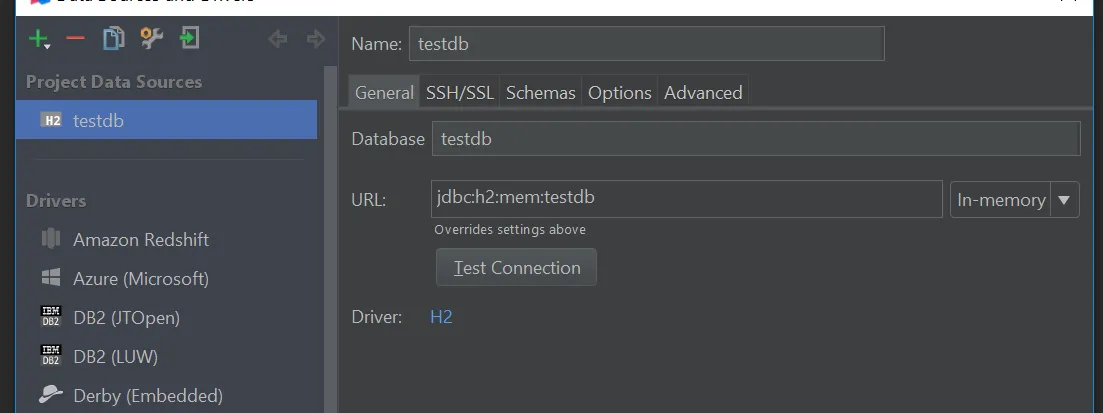The width and height of the screenshot is (1103, 413).
Task: Open driver settings with the wrench icon
Action: click(151, 39)
